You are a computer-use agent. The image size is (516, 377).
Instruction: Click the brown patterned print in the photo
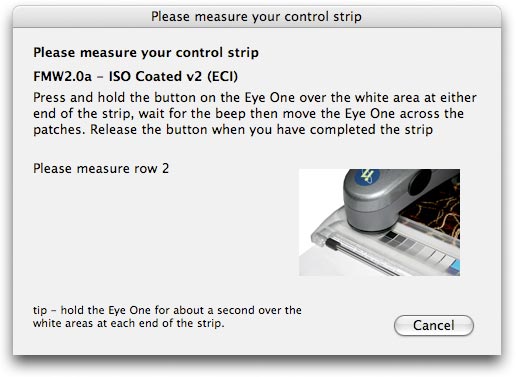433,209
